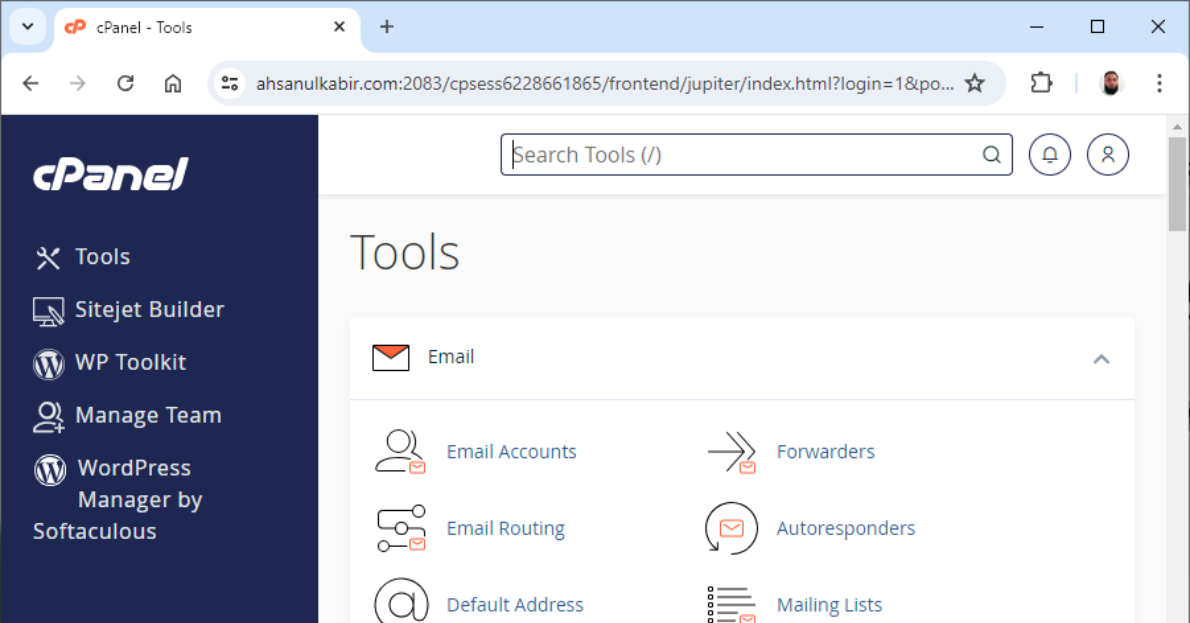Image resolution: width=1190 pixels, height=623 pixels.
Task: Select the Default Address @ icon
Action: 401,600
